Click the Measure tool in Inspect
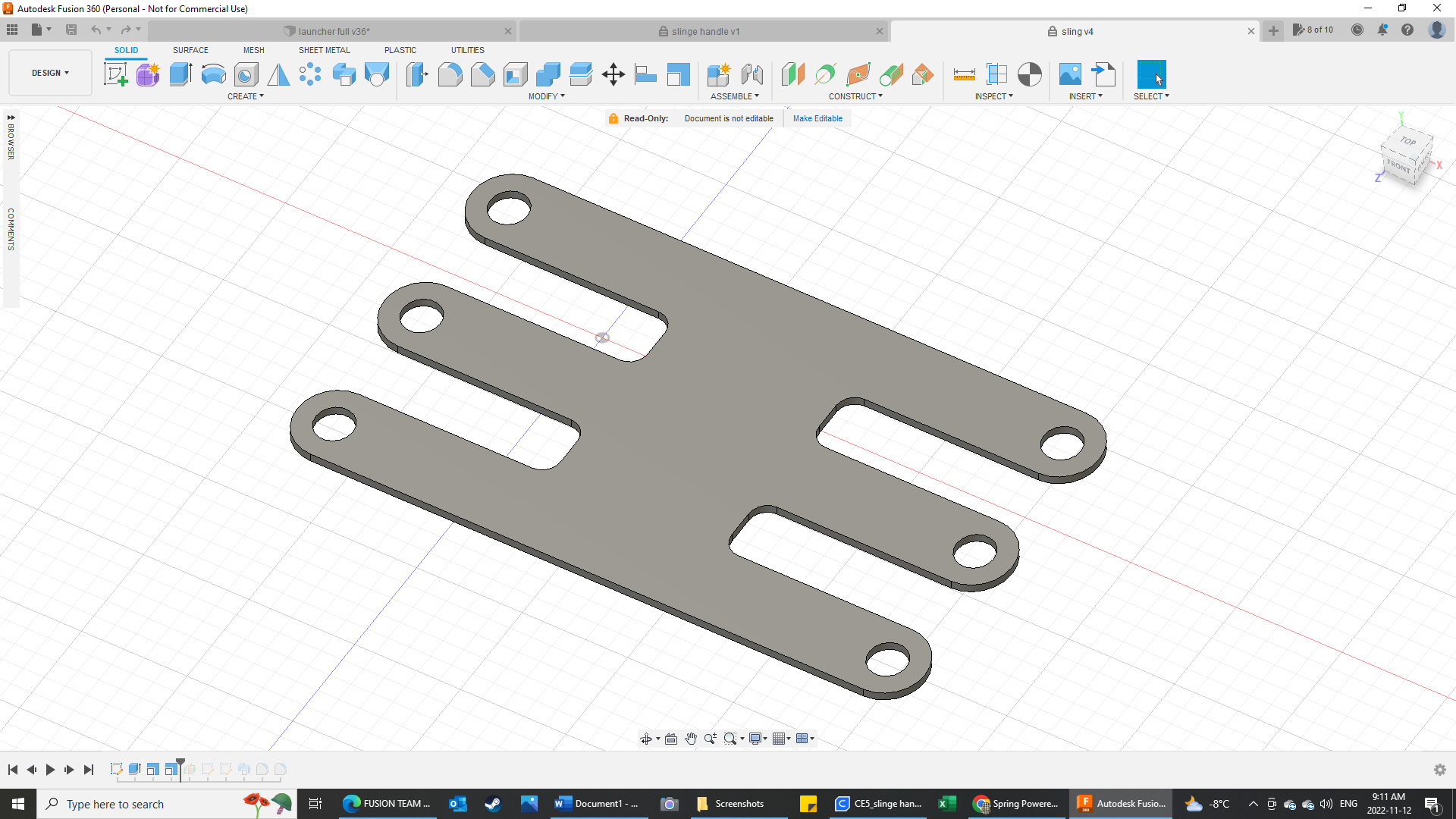Viewport: 1456px width, 819px height. pyautogui.click(x=964, y=74)
